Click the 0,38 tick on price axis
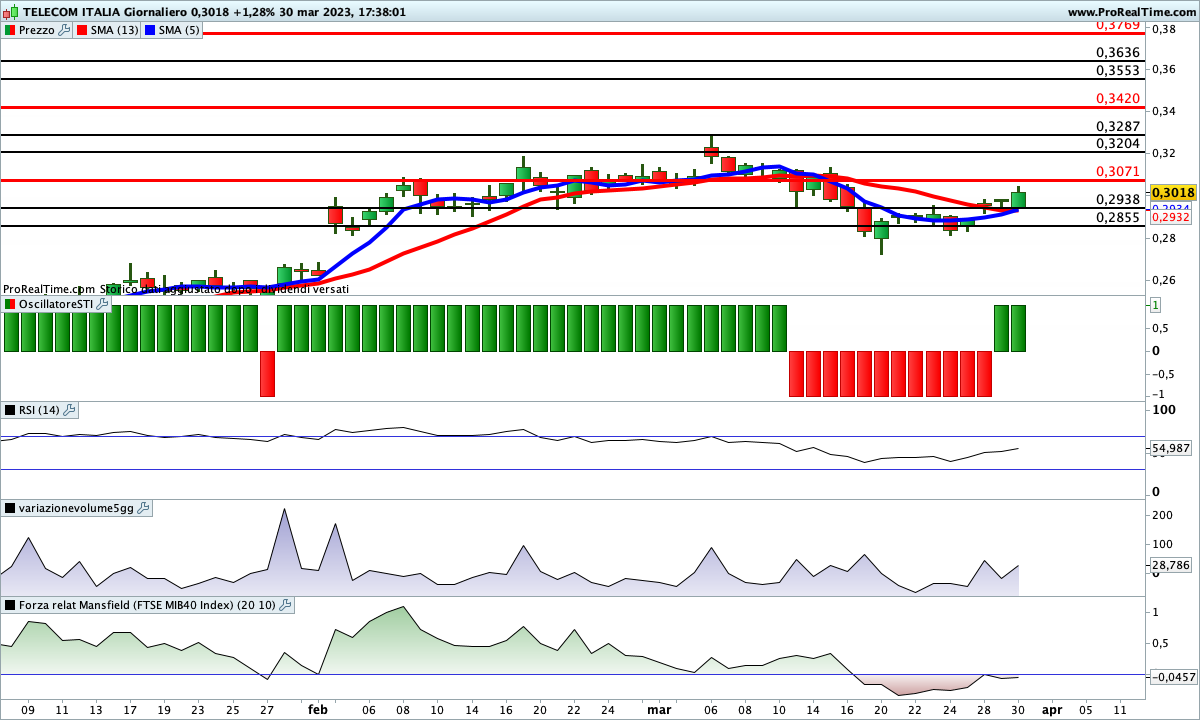The height and width of the screenshot is (720, 1200). coord(1163,29)
